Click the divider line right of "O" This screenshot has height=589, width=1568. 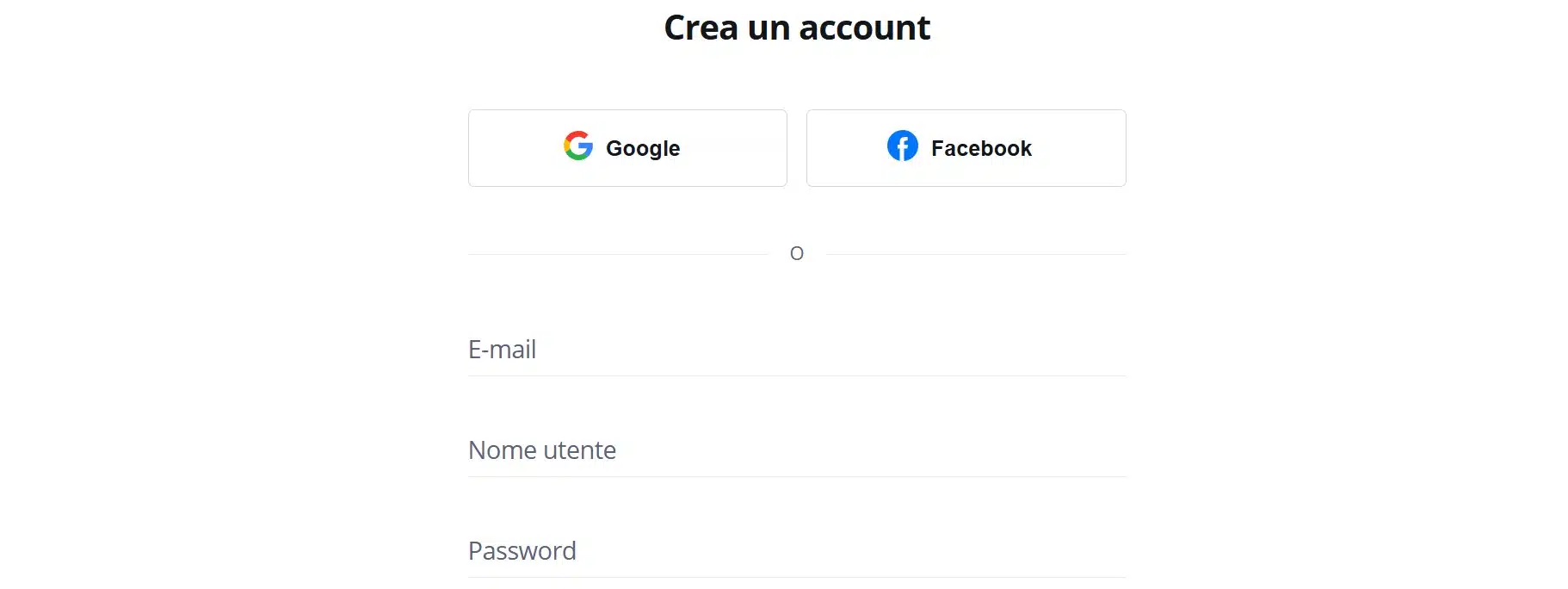click(976, 254)
